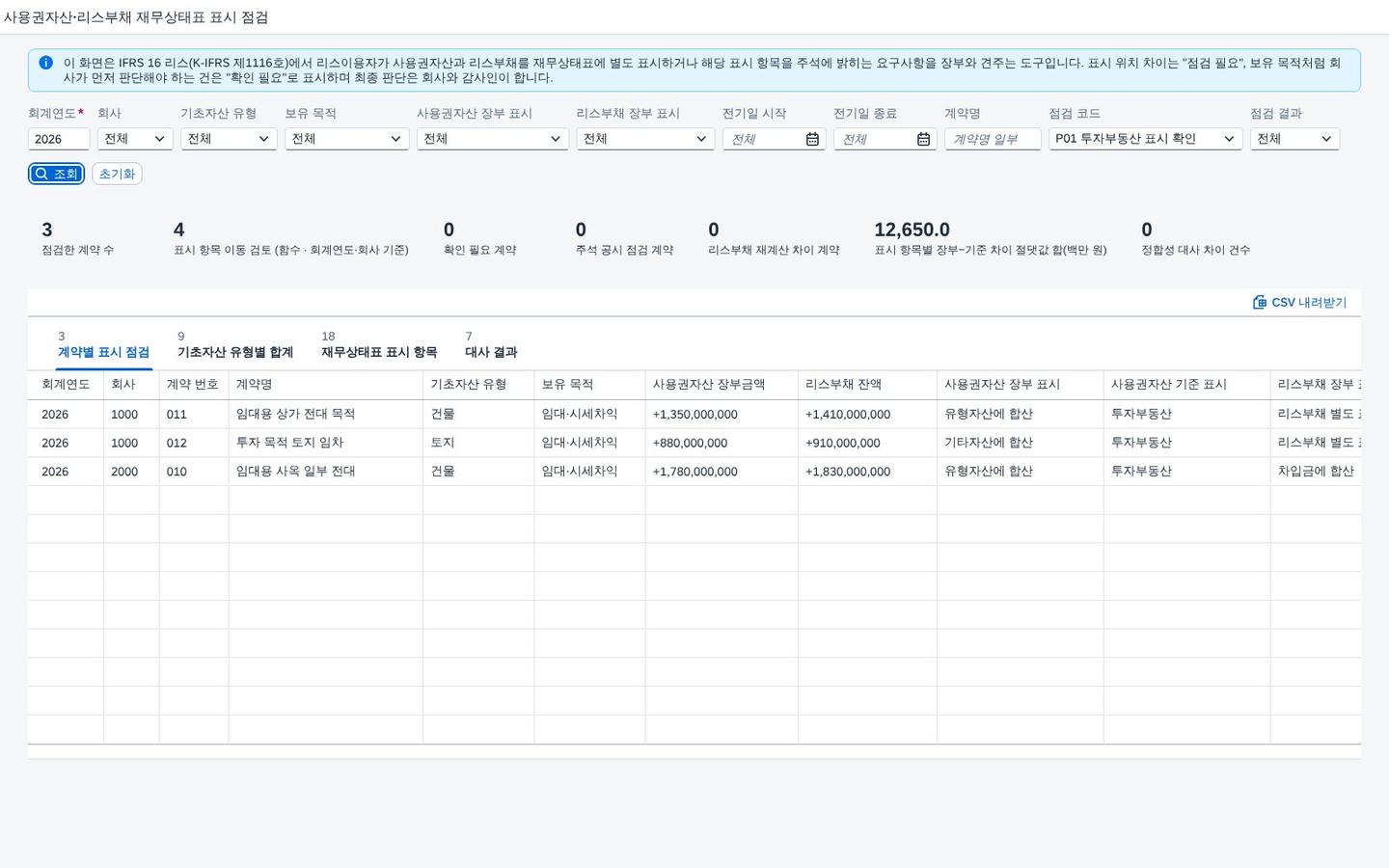Click the 보유 목적 column header
Screen dimensions: 1389x868
click(x=589, y=385)
